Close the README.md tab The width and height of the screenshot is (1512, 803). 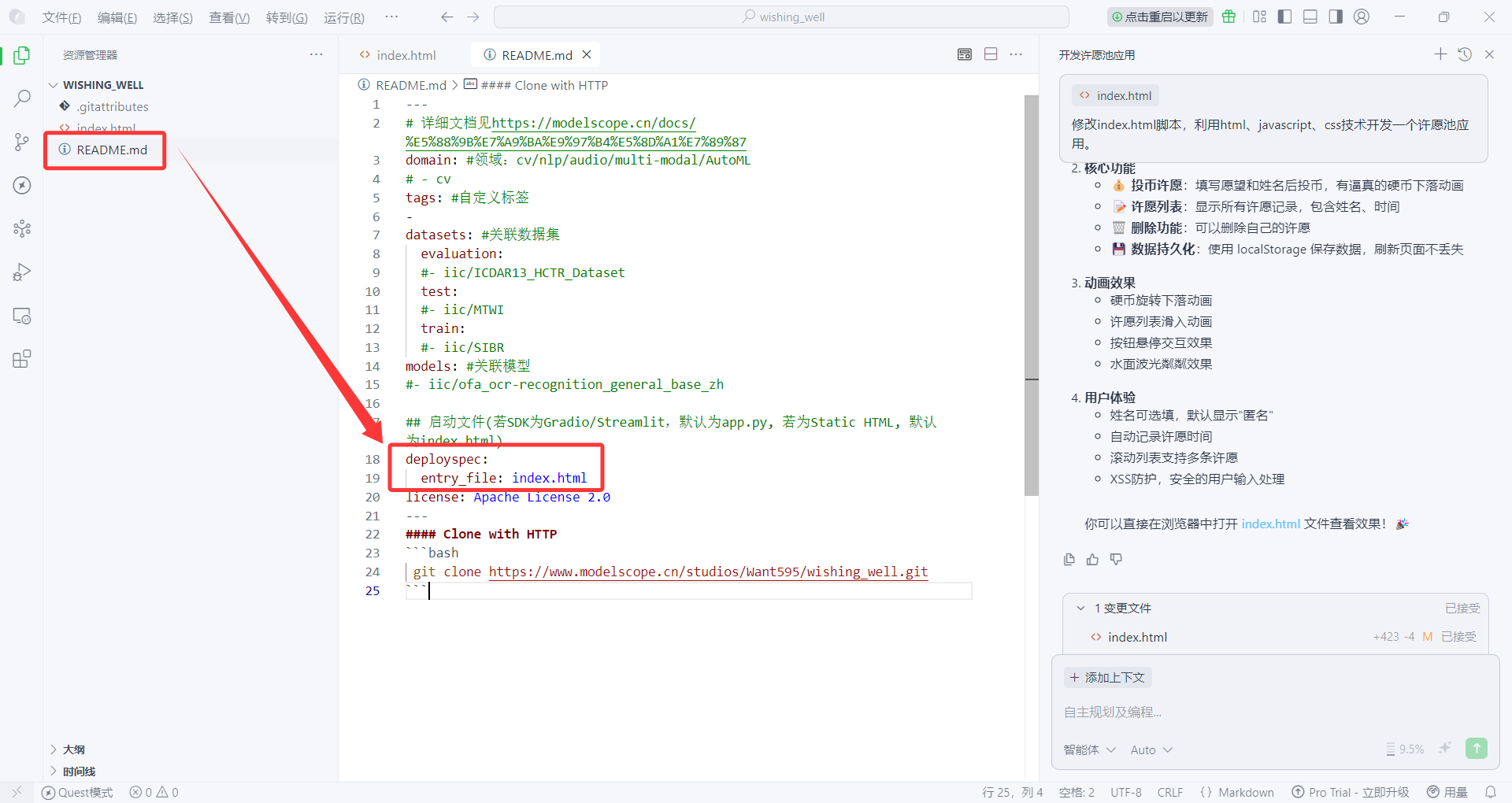tap(586, 54)
